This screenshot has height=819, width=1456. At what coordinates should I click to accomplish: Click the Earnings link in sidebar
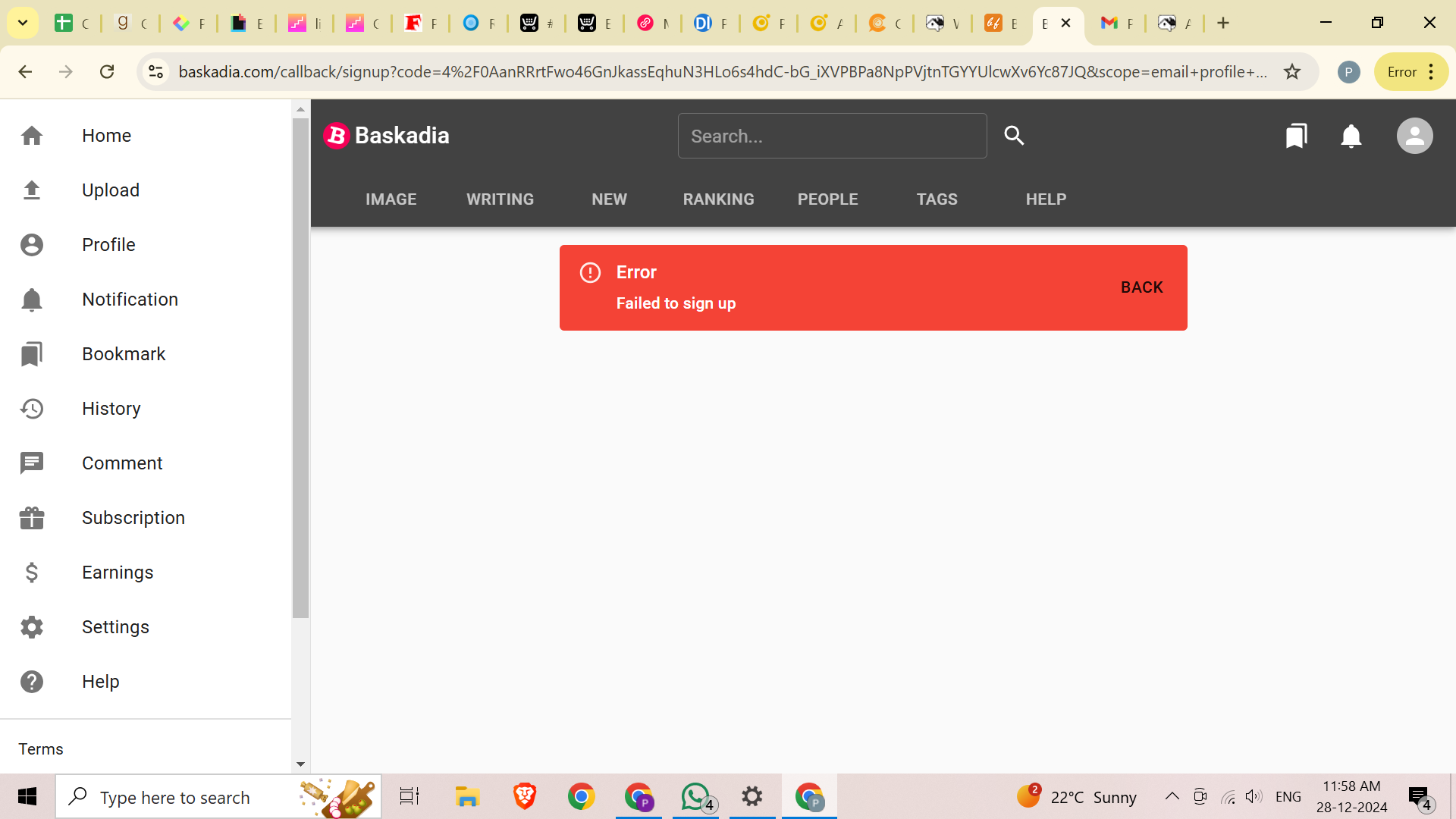pyautogui.click(x=117, y=572)
